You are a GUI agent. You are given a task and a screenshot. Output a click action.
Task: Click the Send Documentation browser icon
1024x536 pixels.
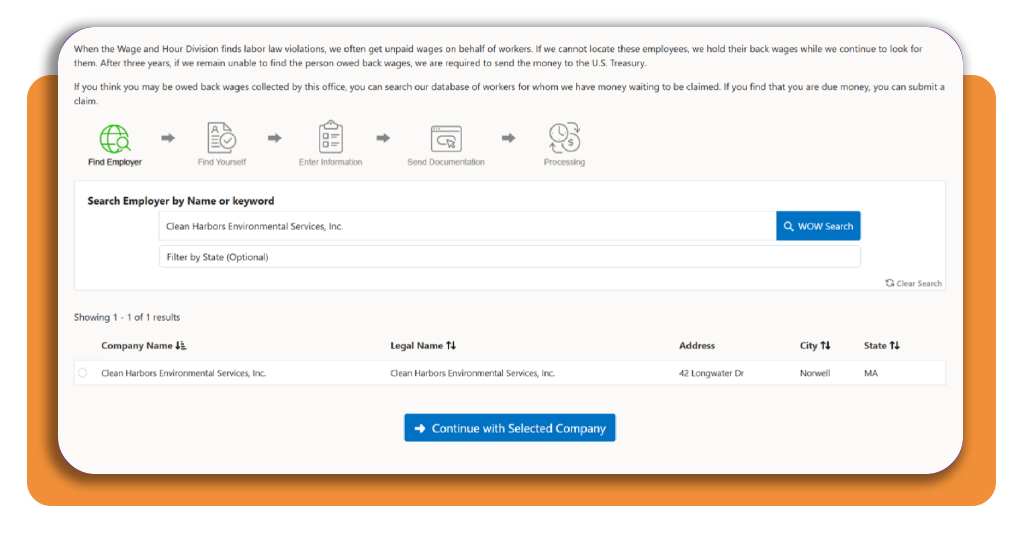pyautogui.click(x=446, y=139)
